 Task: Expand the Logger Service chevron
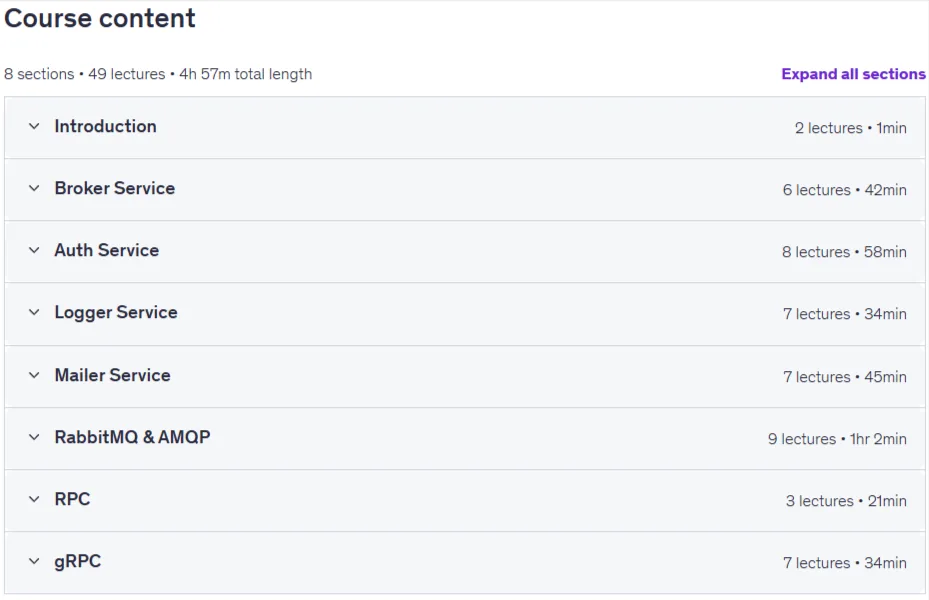point(34,313)
